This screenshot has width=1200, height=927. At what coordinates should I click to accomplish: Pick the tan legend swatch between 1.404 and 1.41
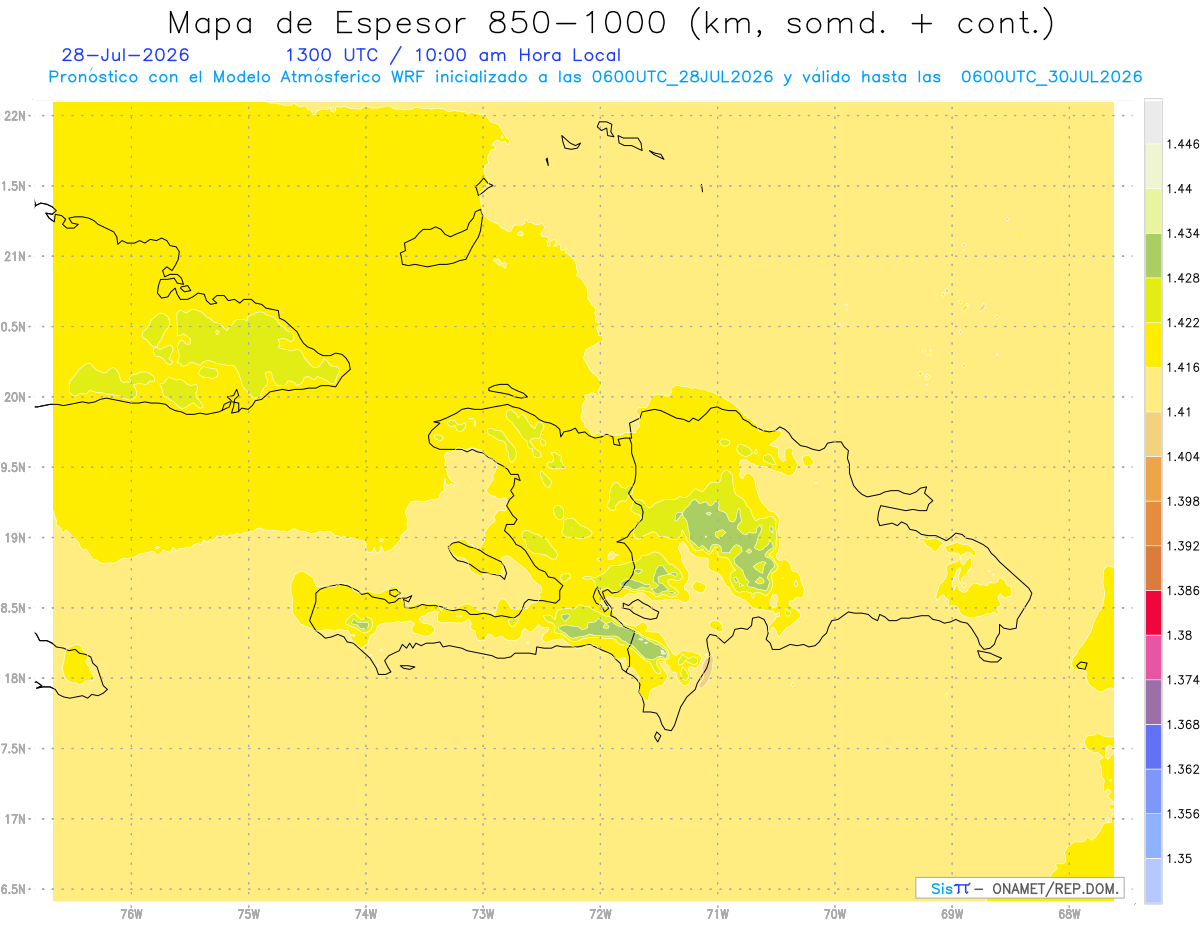click(x=1153, y=434)
